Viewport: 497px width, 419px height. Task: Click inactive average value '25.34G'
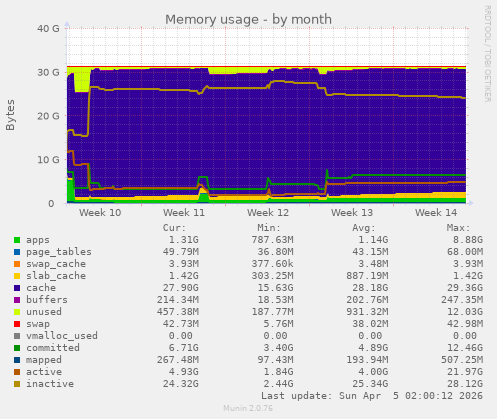[370, 384]
